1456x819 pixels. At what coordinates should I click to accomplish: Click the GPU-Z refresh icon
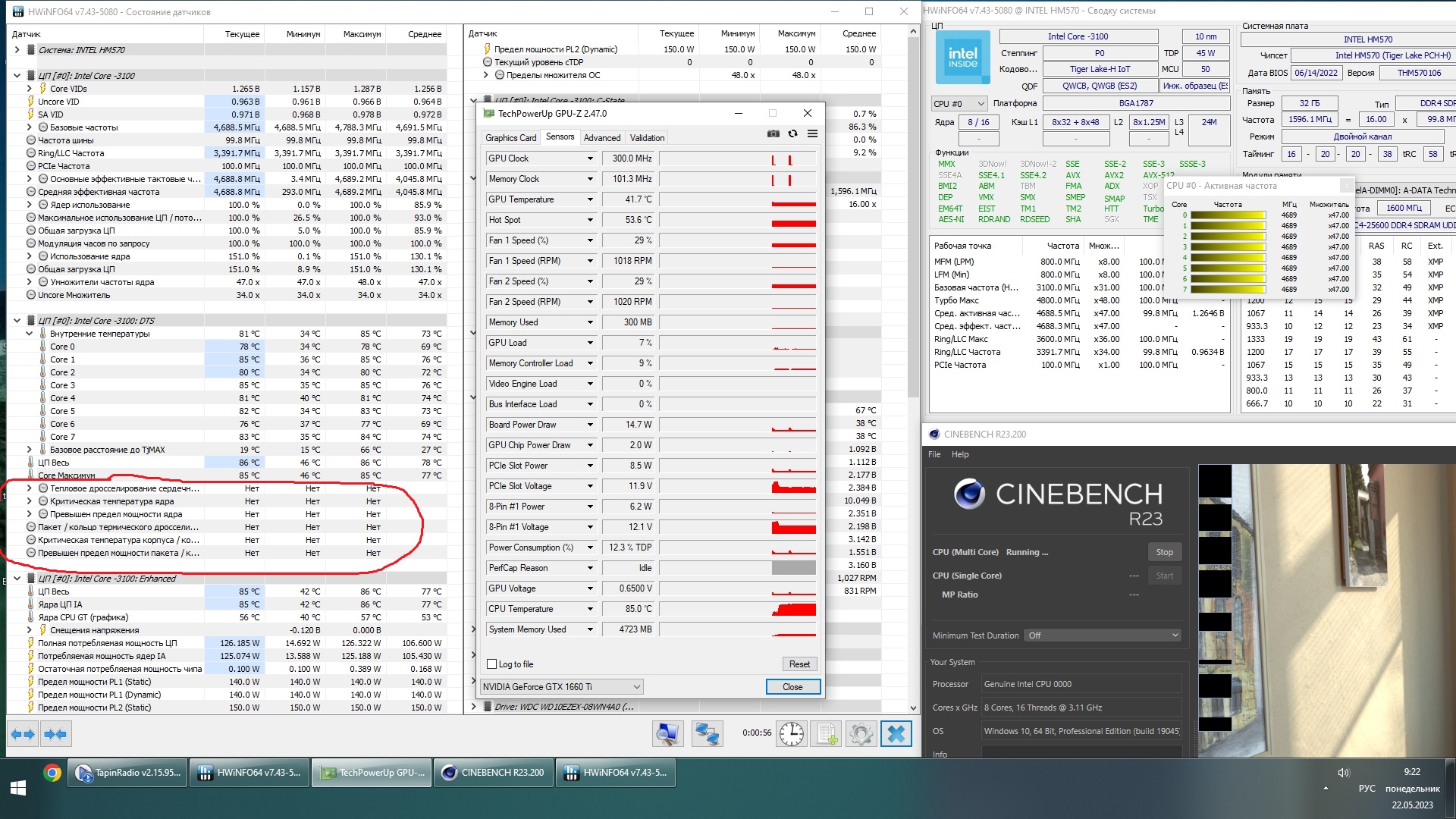792,133
